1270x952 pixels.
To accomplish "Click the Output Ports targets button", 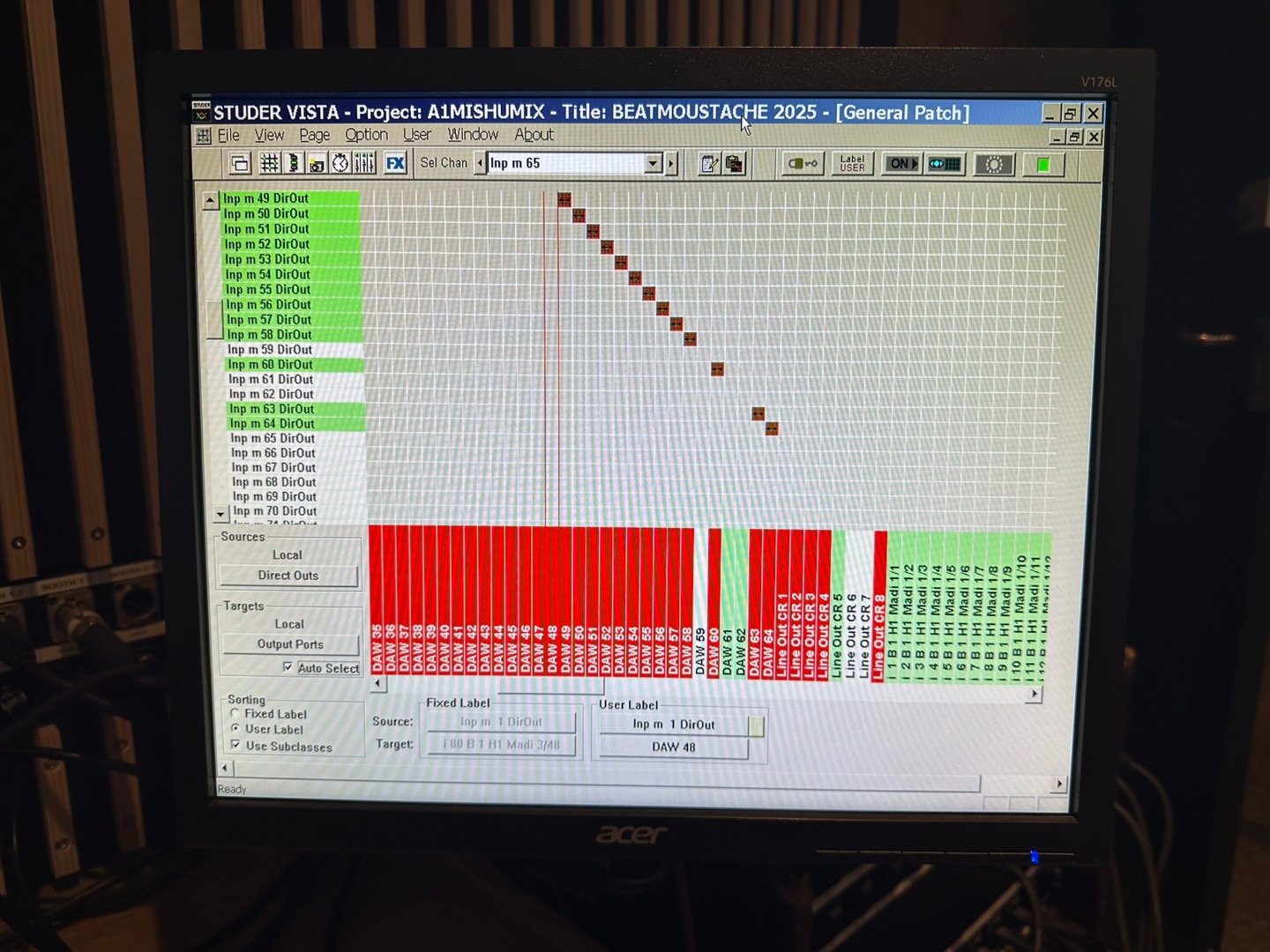I will click(291, 644).
